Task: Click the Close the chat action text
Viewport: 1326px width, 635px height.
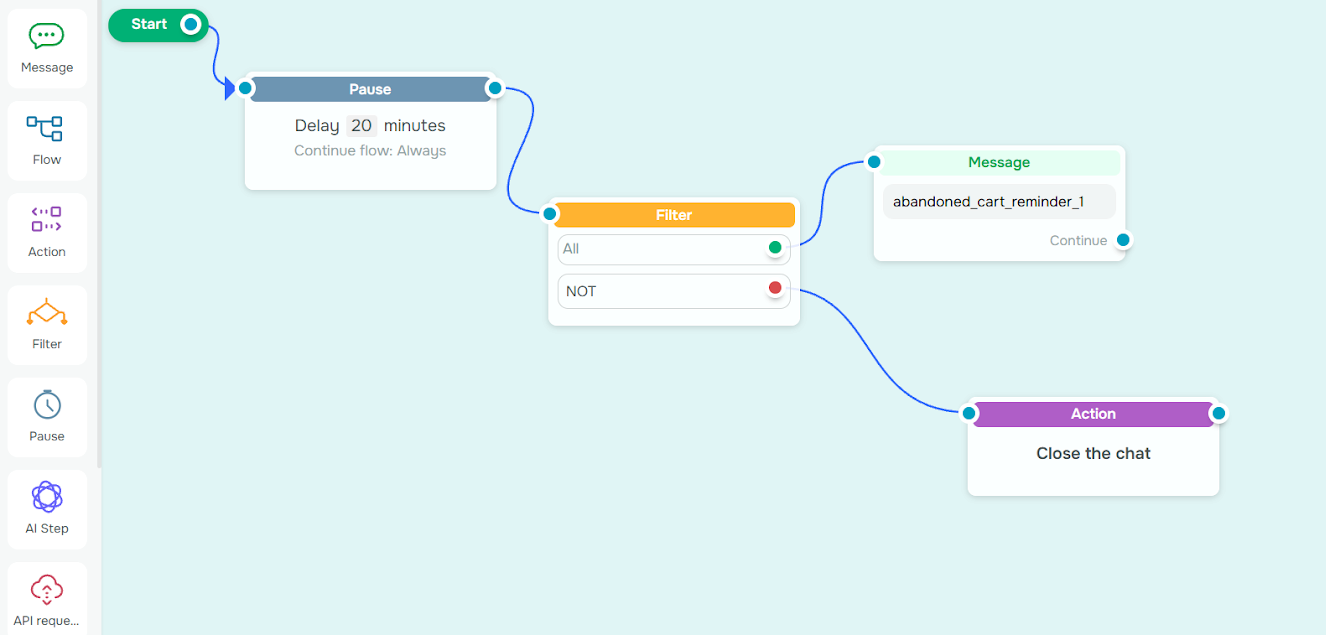Action: pyautogui.click(x=1093, y=452)
